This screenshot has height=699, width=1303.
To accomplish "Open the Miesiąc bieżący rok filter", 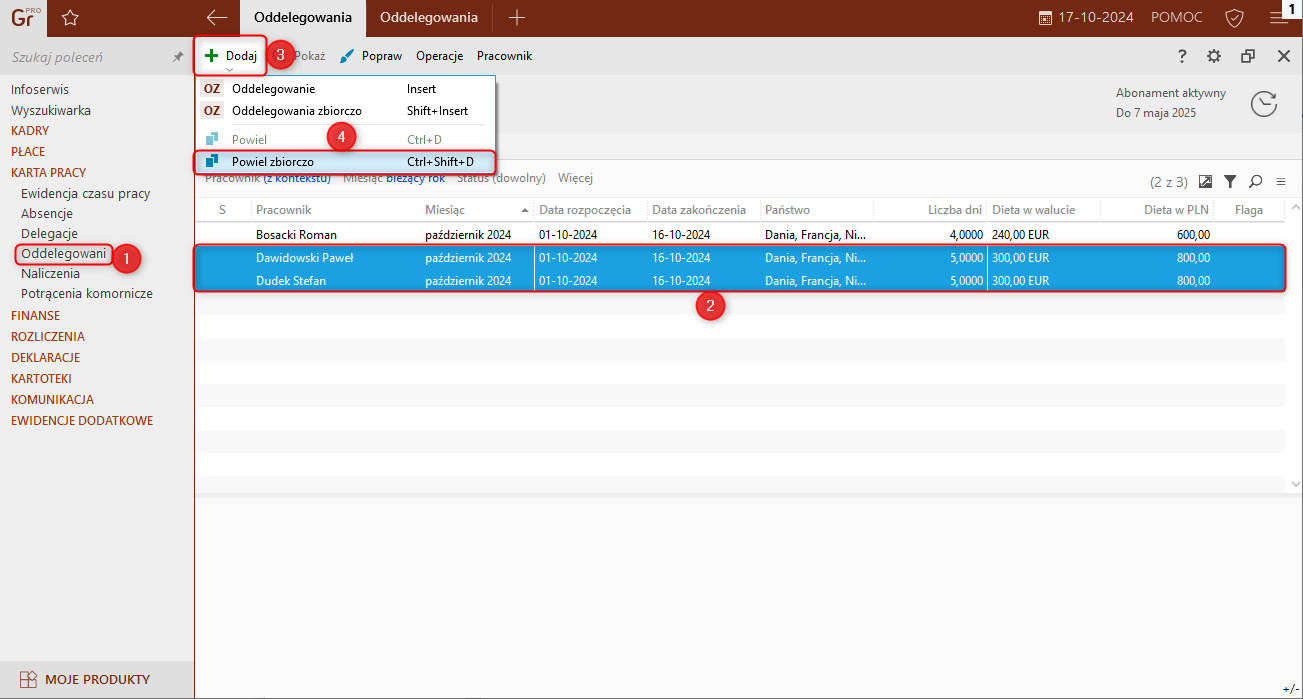I will click(x=394, y=178).
